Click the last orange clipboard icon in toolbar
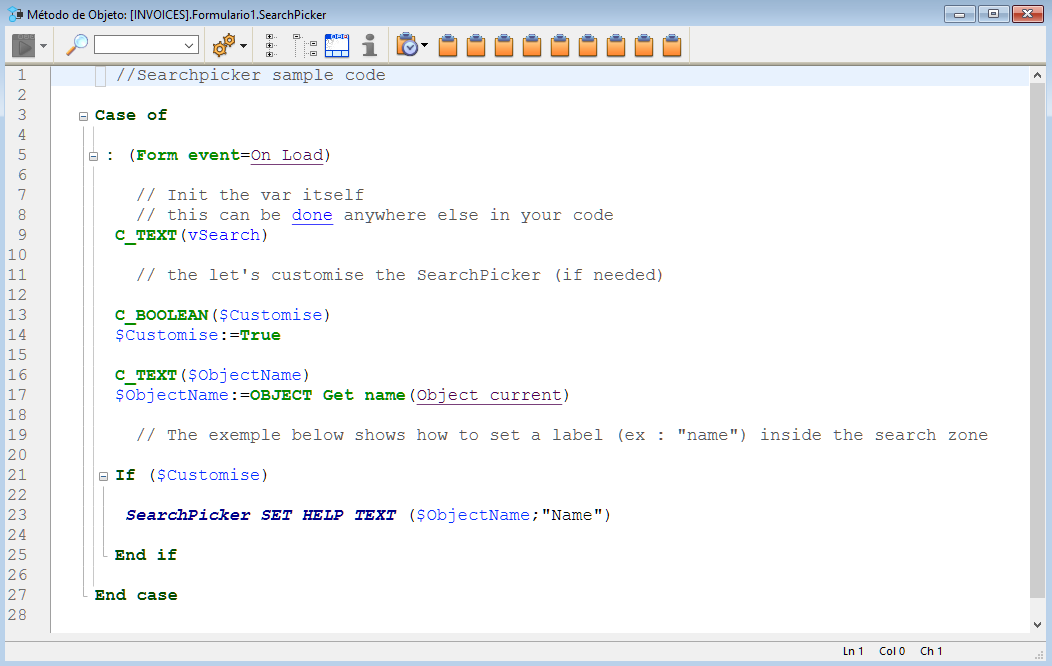Image resolution: width=1052 pixels, height=666 pixels. click(673, 45)
